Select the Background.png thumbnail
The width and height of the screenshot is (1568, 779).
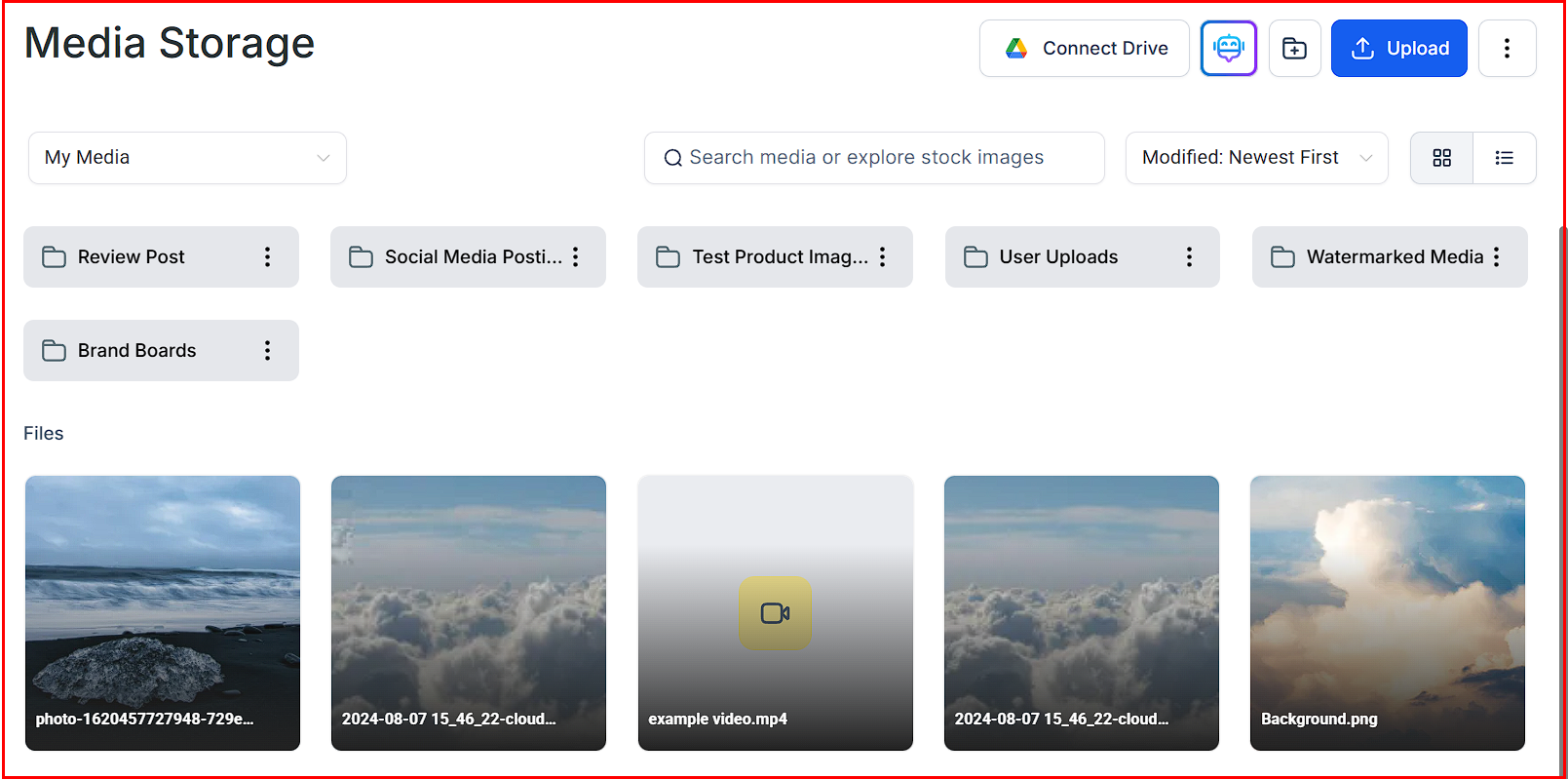tap(1387, 612)
